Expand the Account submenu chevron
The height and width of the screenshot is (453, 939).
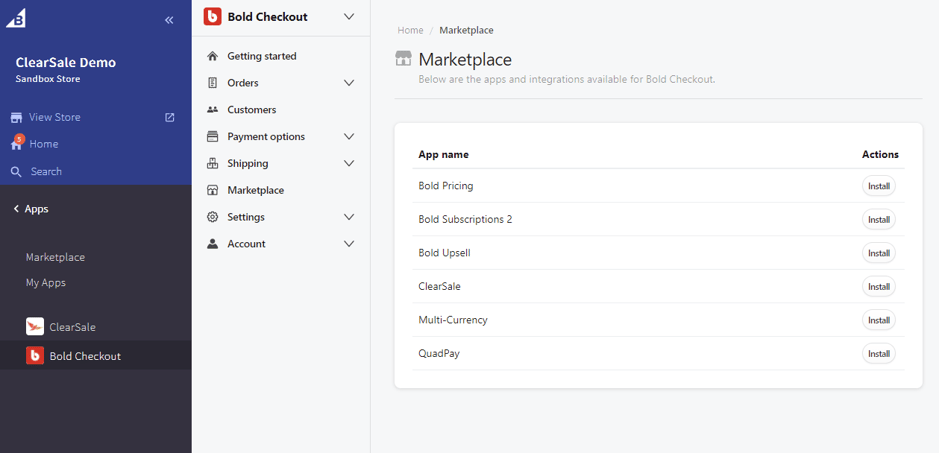click(x=349, y=244)
